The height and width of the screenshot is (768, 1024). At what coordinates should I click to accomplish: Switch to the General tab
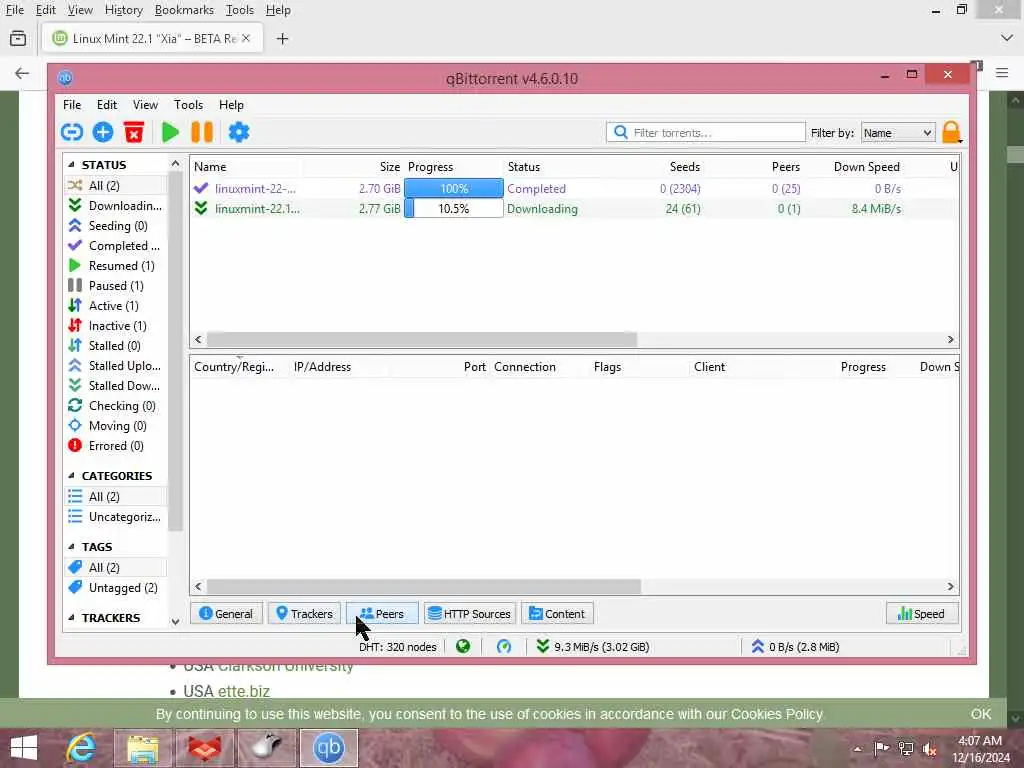[226, 614]
